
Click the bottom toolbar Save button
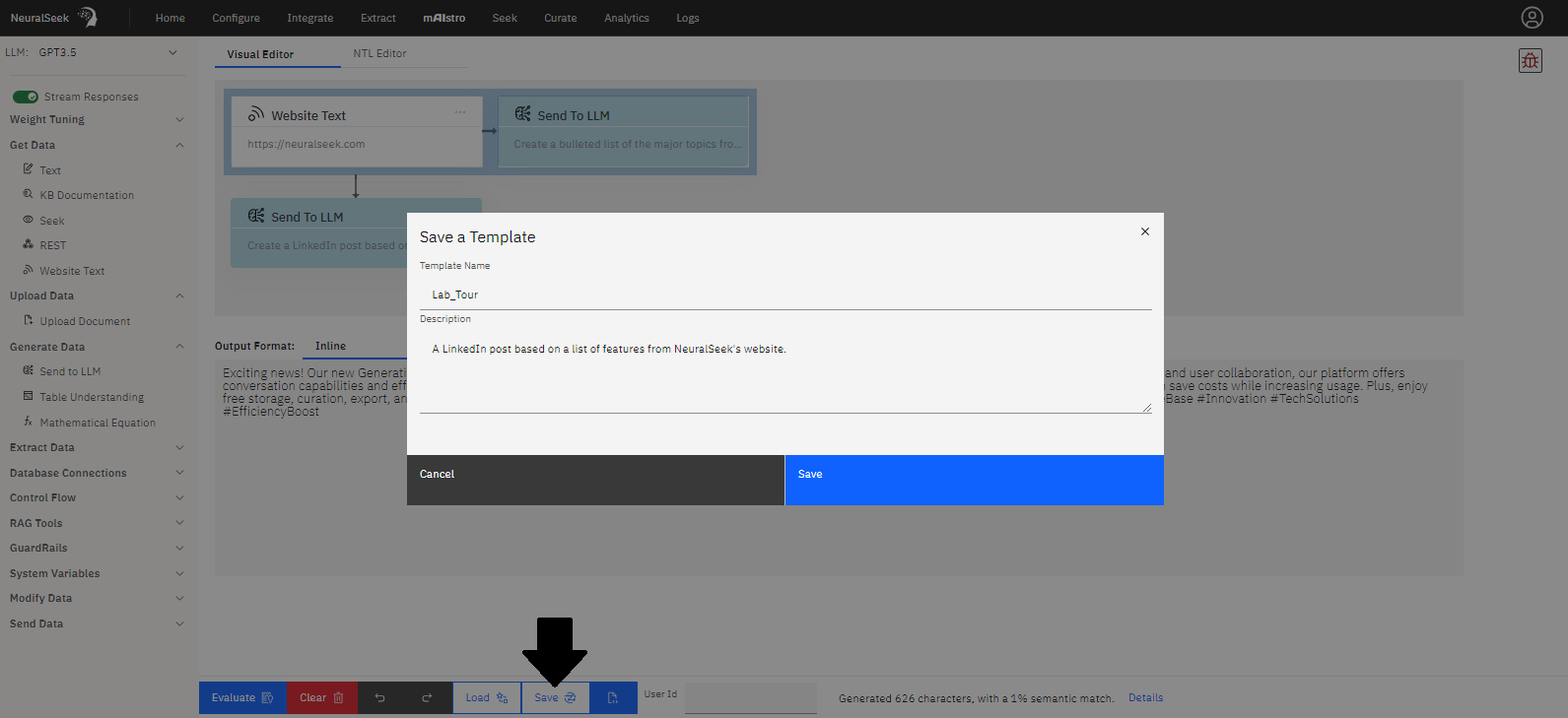[x=556, y=697]
